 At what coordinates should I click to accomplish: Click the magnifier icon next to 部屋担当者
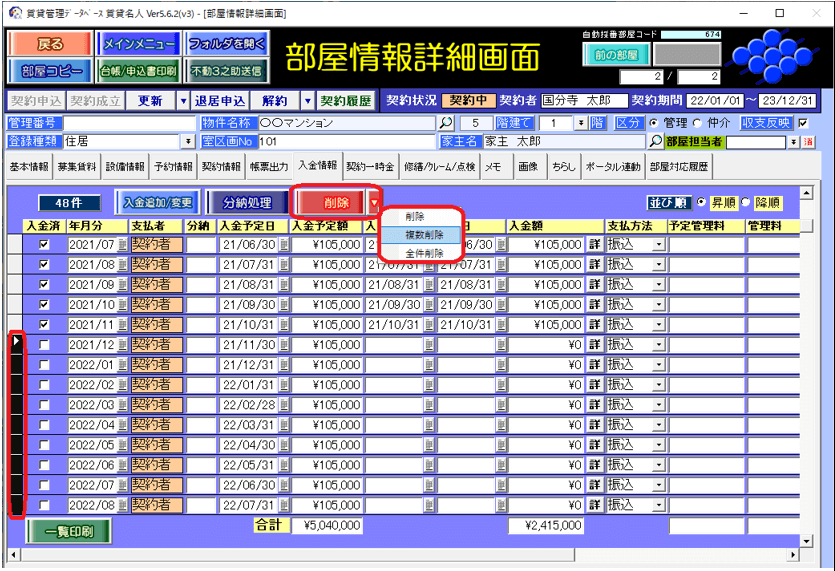point(656,142)
